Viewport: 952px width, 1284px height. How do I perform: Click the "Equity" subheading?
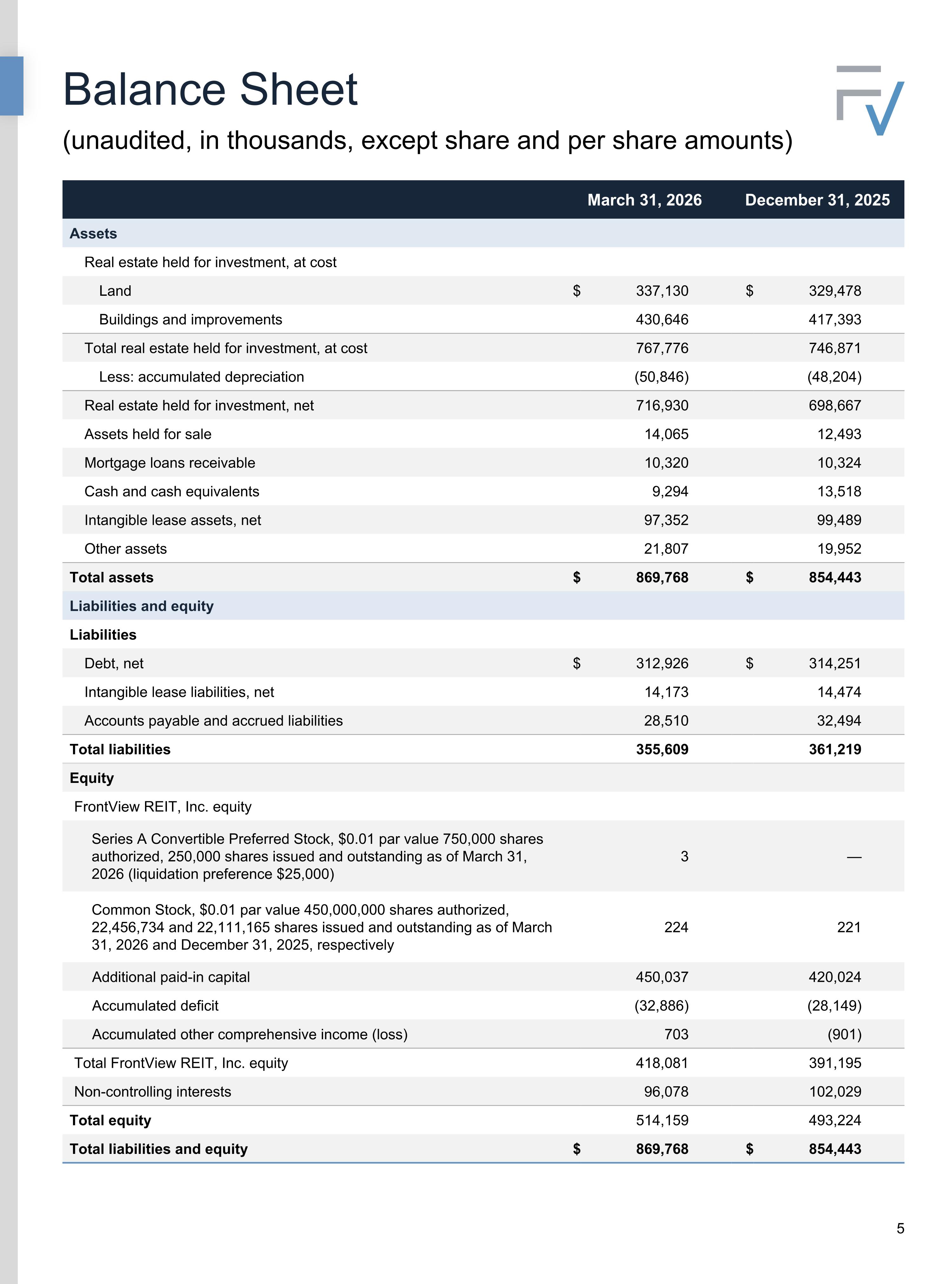92,778
